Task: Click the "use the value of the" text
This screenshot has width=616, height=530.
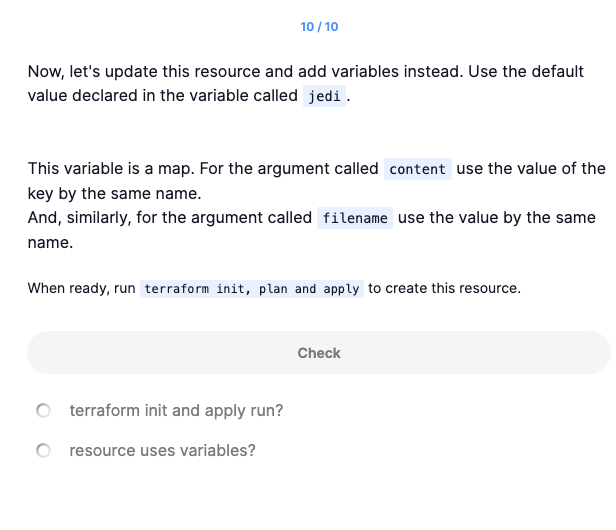Action: [531, 169]
